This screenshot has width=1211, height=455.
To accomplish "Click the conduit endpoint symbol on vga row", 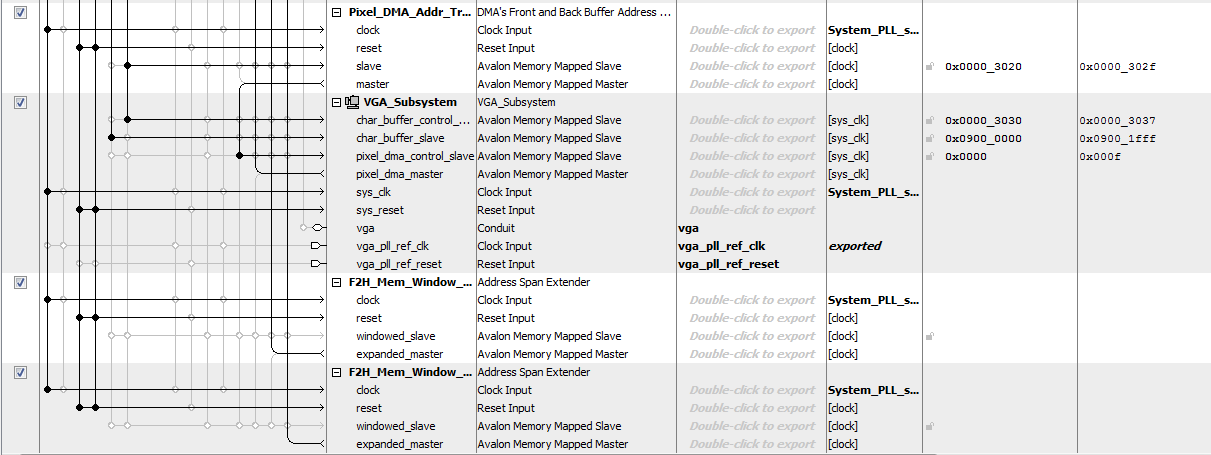I will 317,228.
